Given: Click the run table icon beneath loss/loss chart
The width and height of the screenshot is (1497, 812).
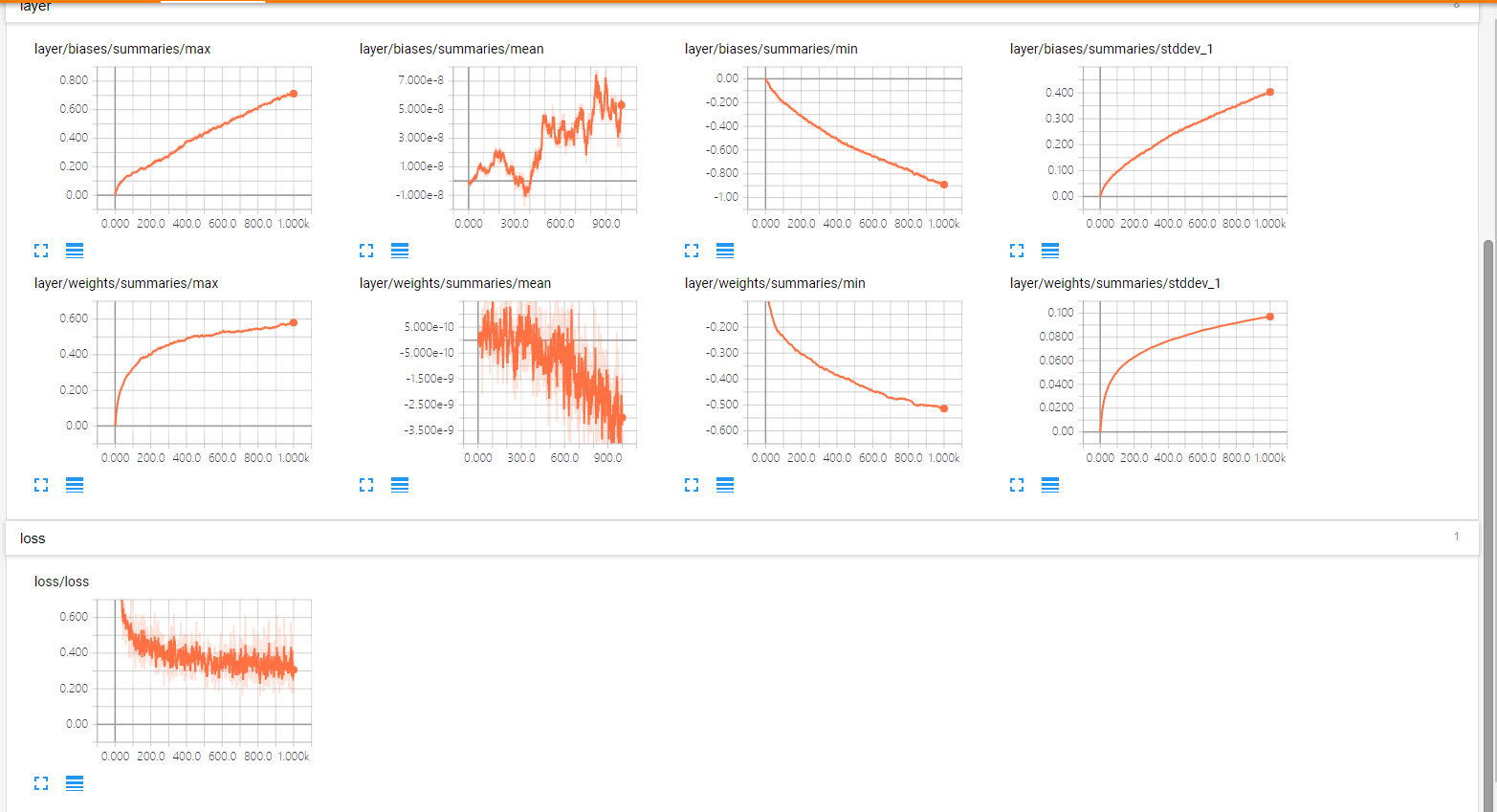Looking at the screenshot, I should 75,782.
